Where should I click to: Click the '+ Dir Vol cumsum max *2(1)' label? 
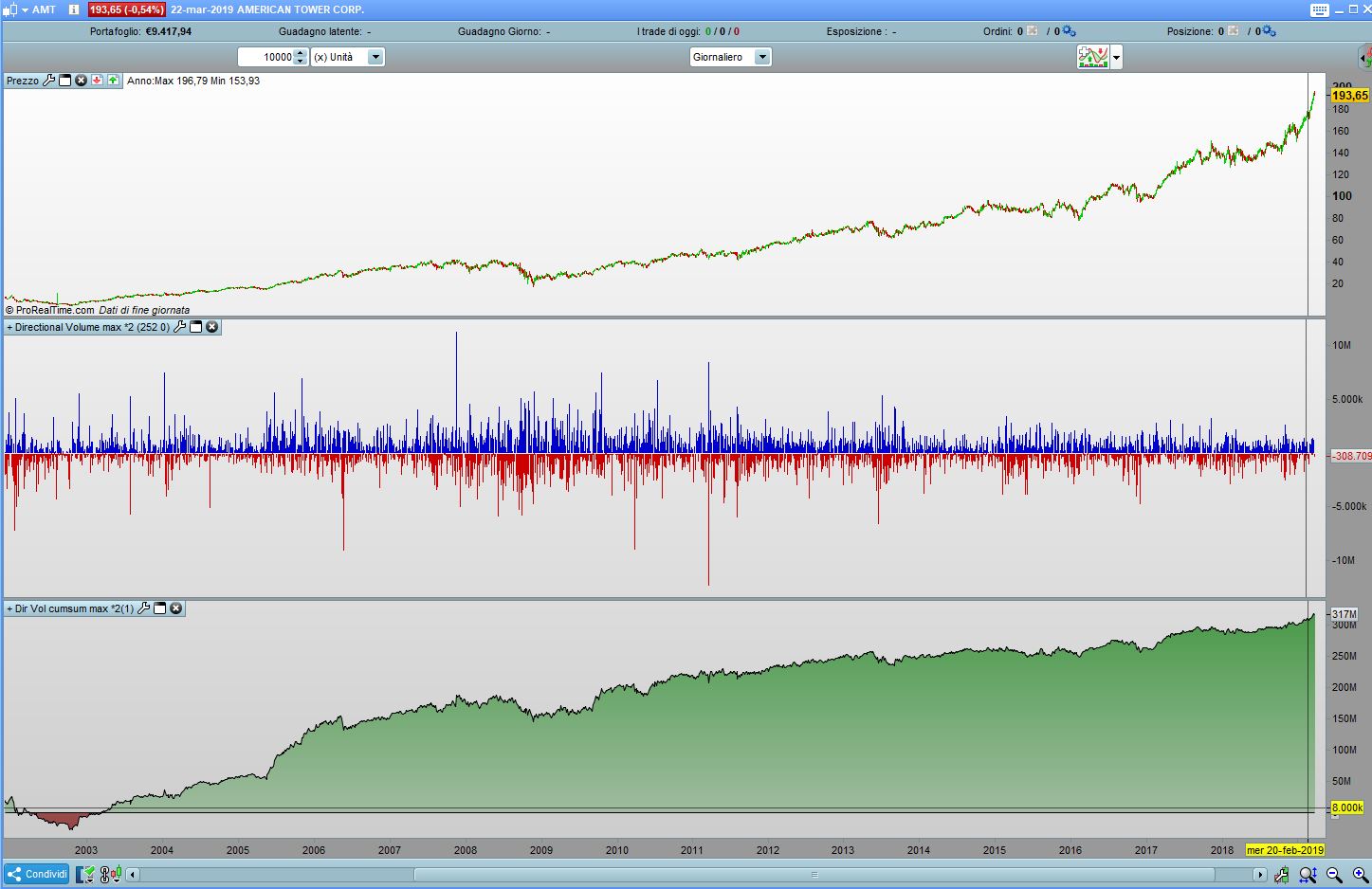click(x=70, y=608)
